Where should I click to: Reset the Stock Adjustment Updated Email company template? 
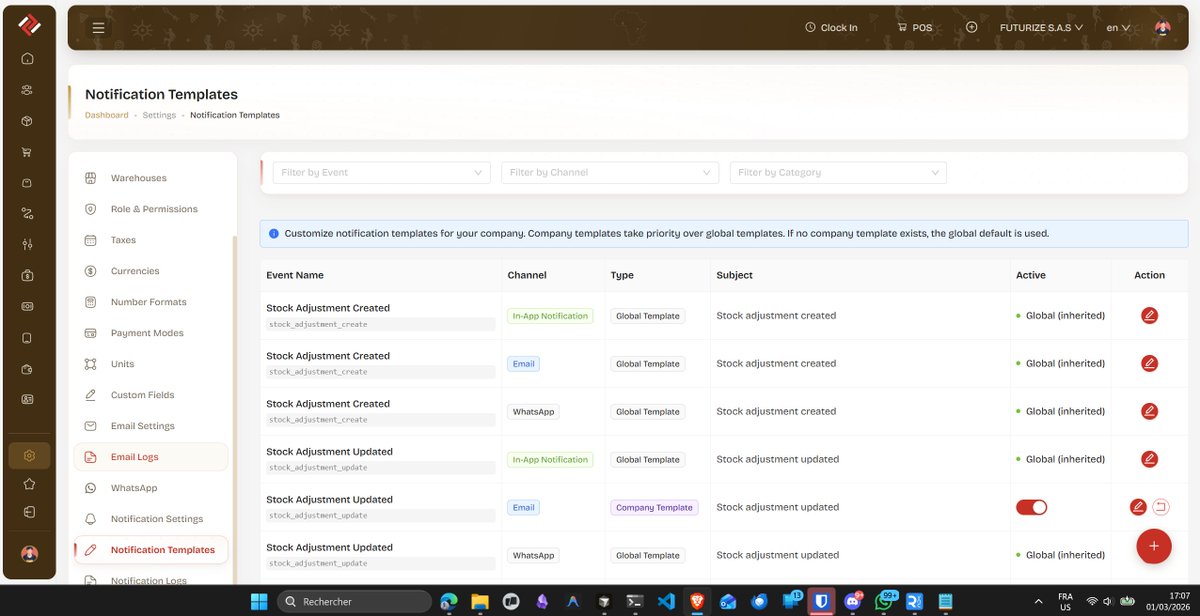[x=1160, y=507]
